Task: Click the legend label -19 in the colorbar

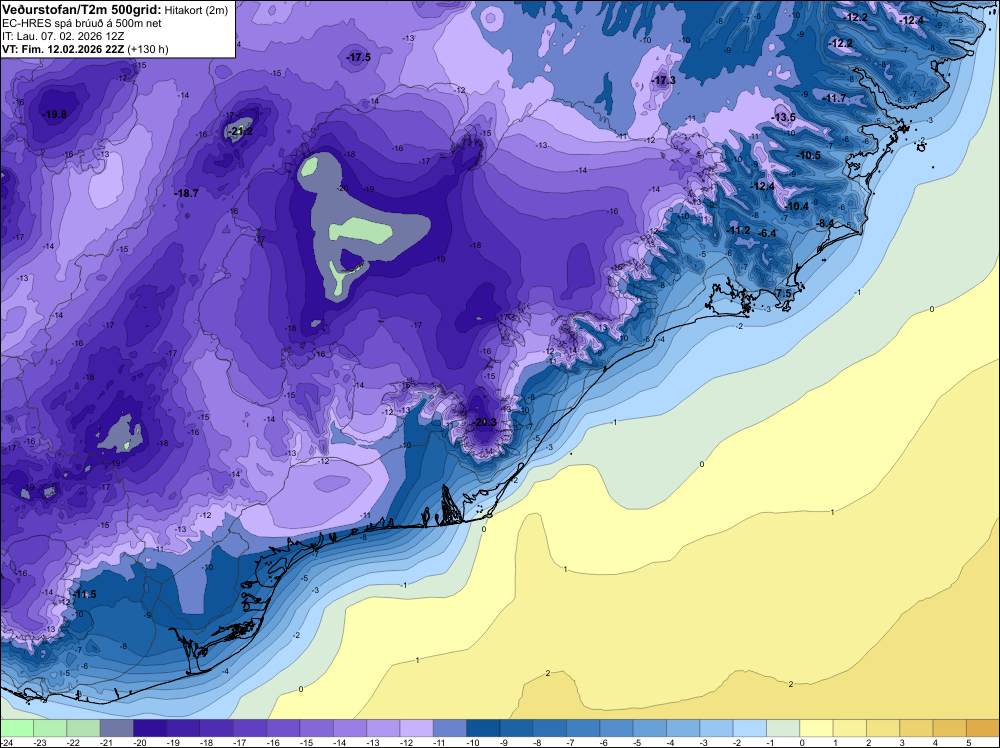Action: click(x=173, y=742)
